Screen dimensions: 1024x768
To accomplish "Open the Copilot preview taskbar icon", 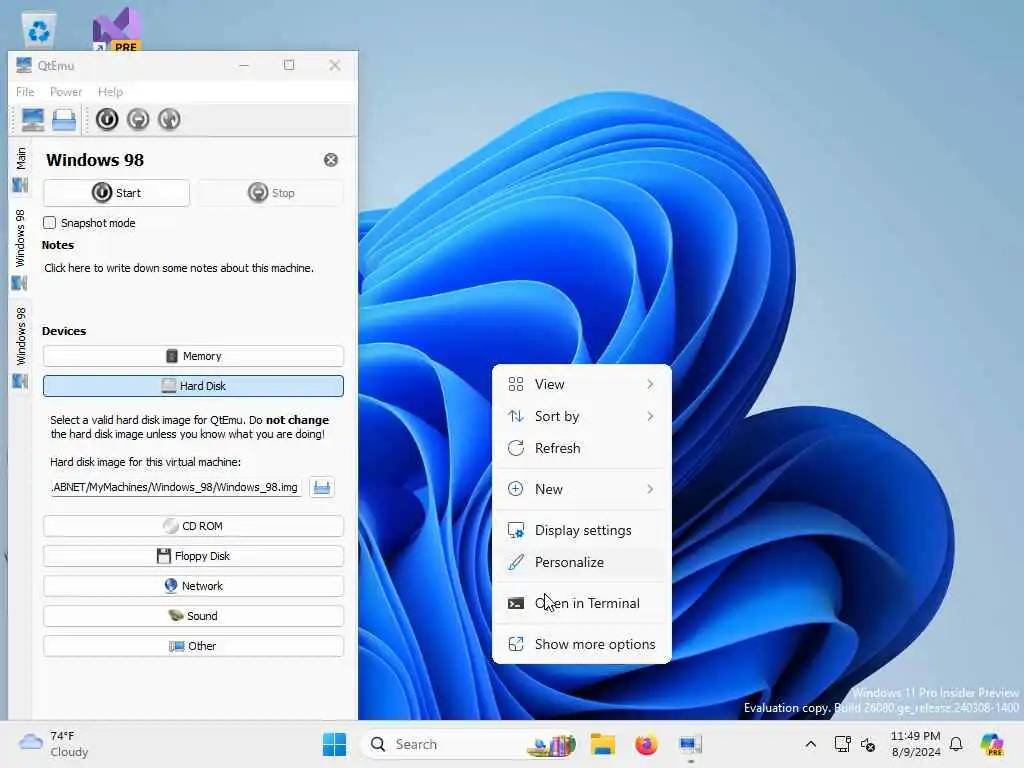I will click(992, 745).
